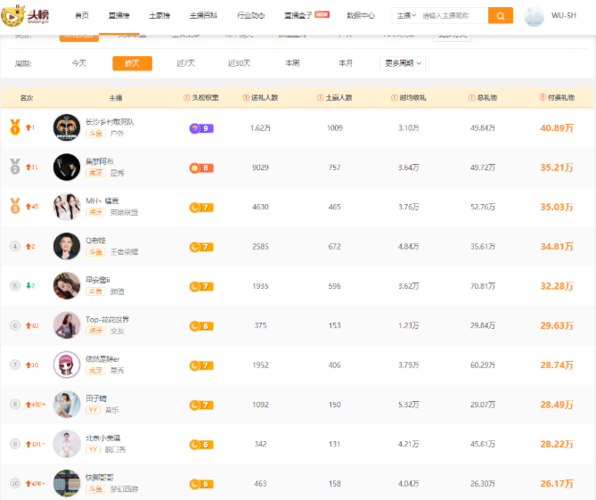The height and width of the screenshot is (500, 596).
Task: Click info icon beside 时均收礼 column header
Action: click(x=394, y=98)
